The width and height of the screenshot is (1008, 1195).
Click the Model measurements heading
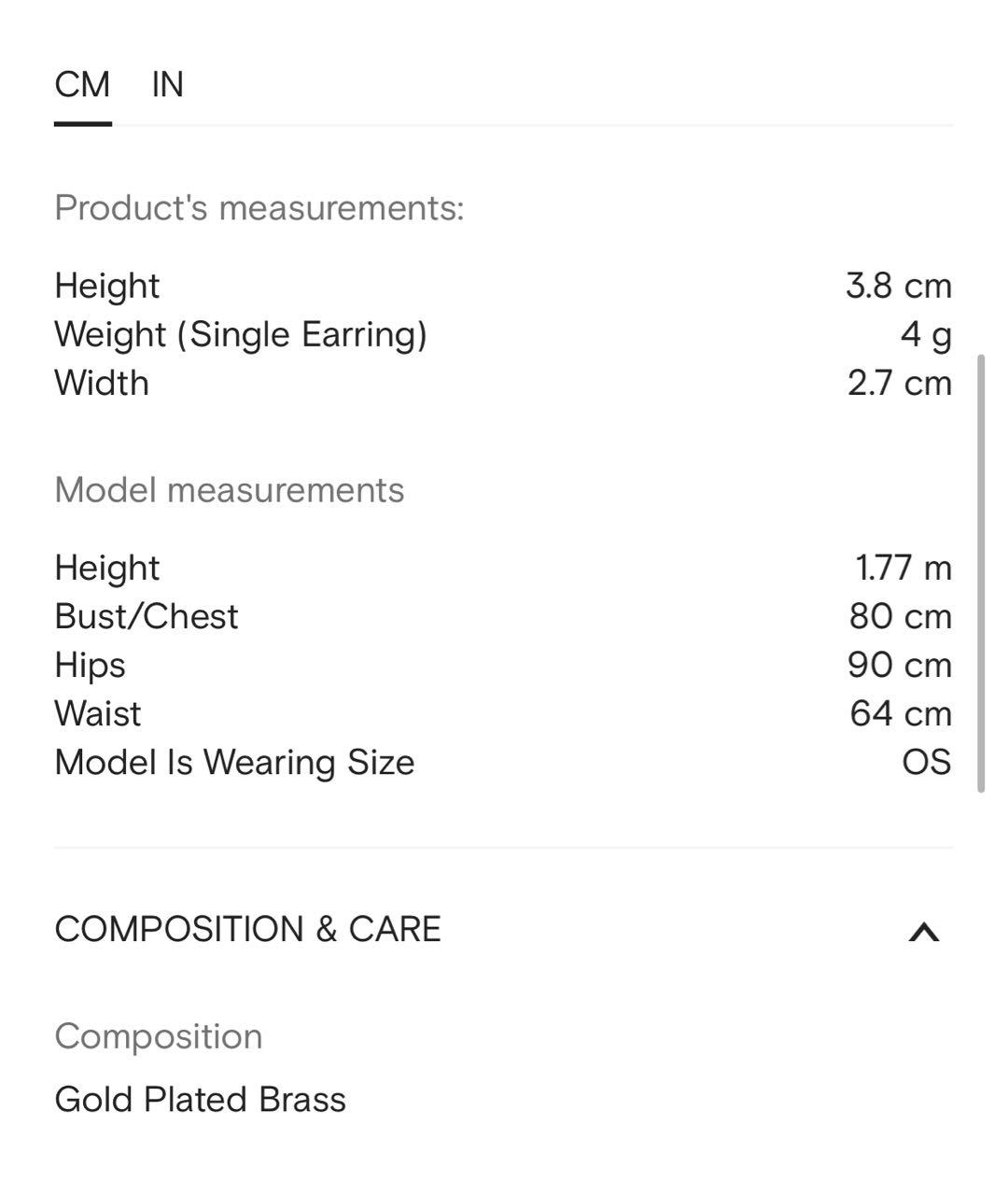(x=229, y=490)
